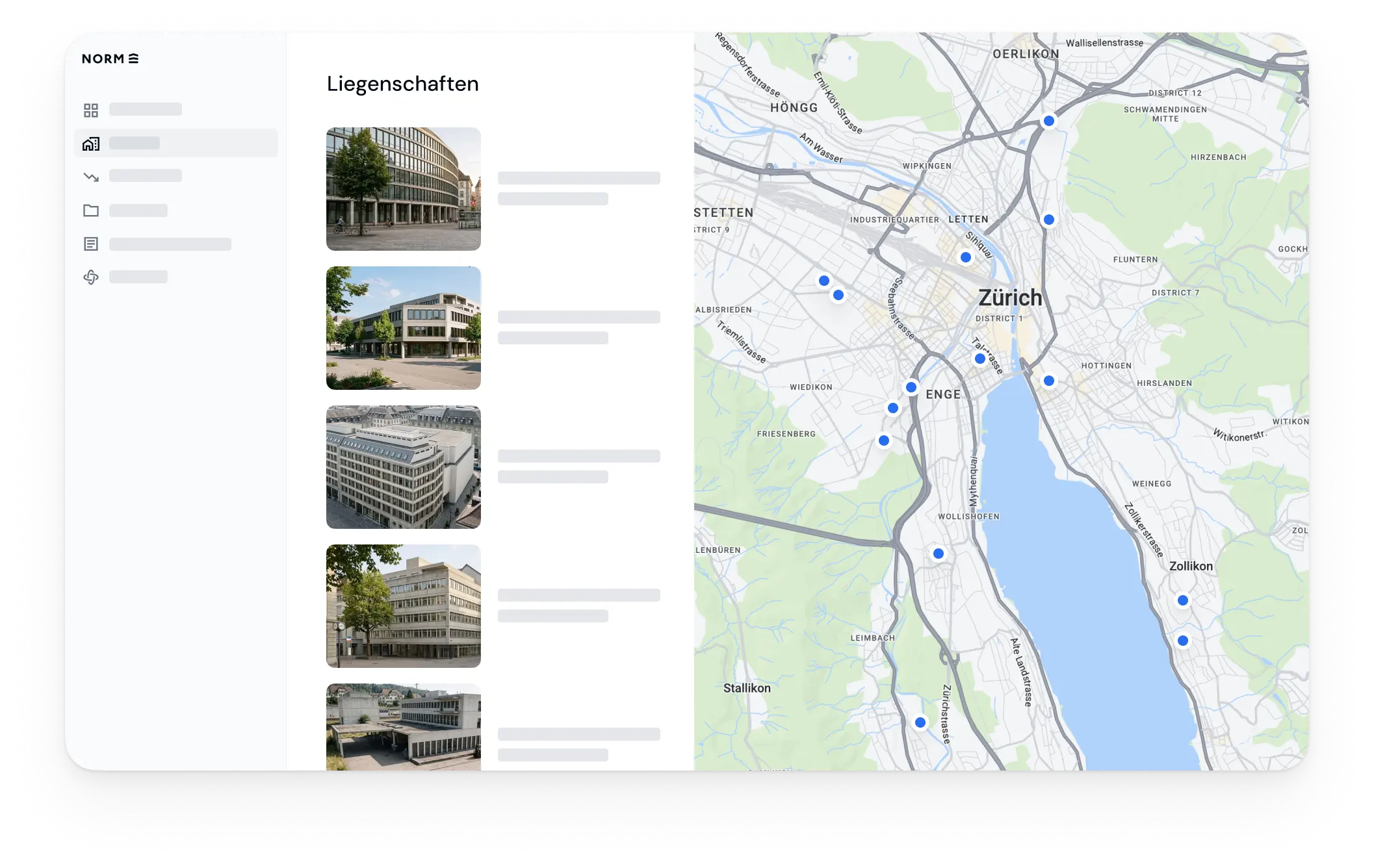The height and width of the screenshot is (868, 1374).
Task: Click the map pin below the Letten label
Action: tap(966, 257)
